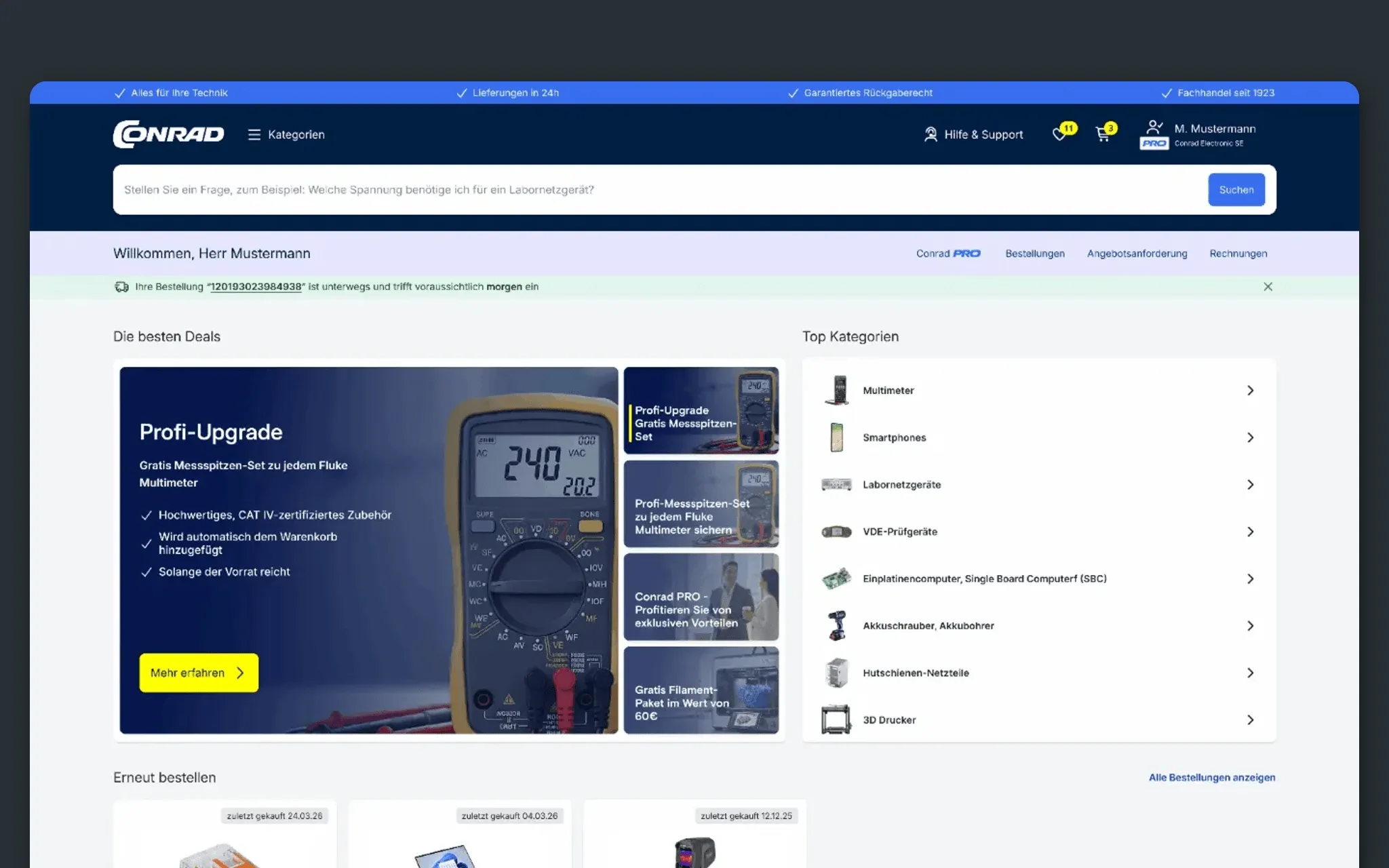
Task: Open the Hutschienen-Netzteile category chevron
Action: [x=1250, y=673]
